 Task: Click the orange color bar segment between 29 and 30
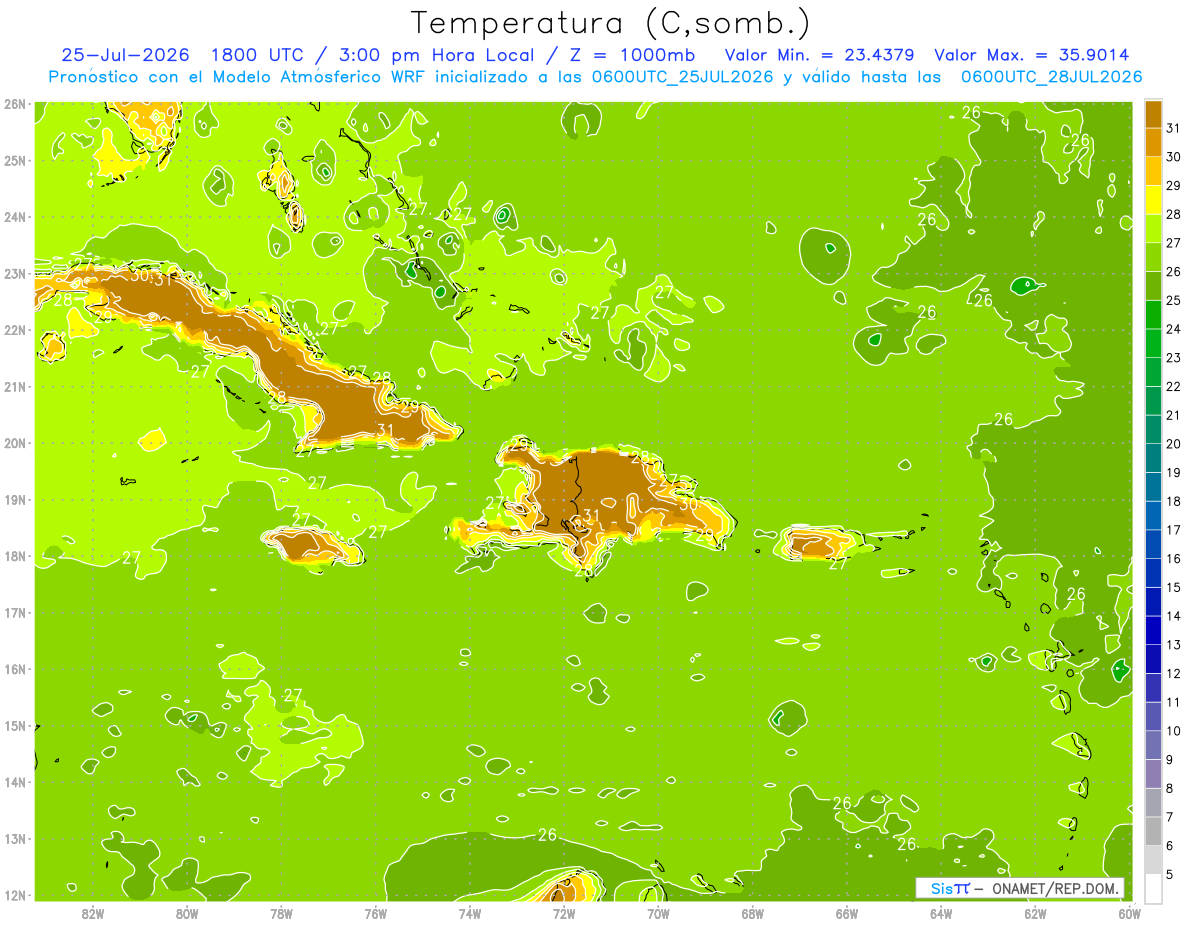[1153, 171]
